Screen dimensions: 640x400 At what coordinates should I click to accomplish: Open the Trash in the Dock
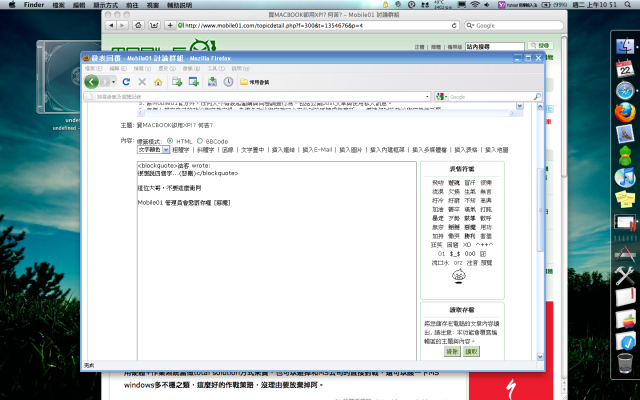(625, 363)
